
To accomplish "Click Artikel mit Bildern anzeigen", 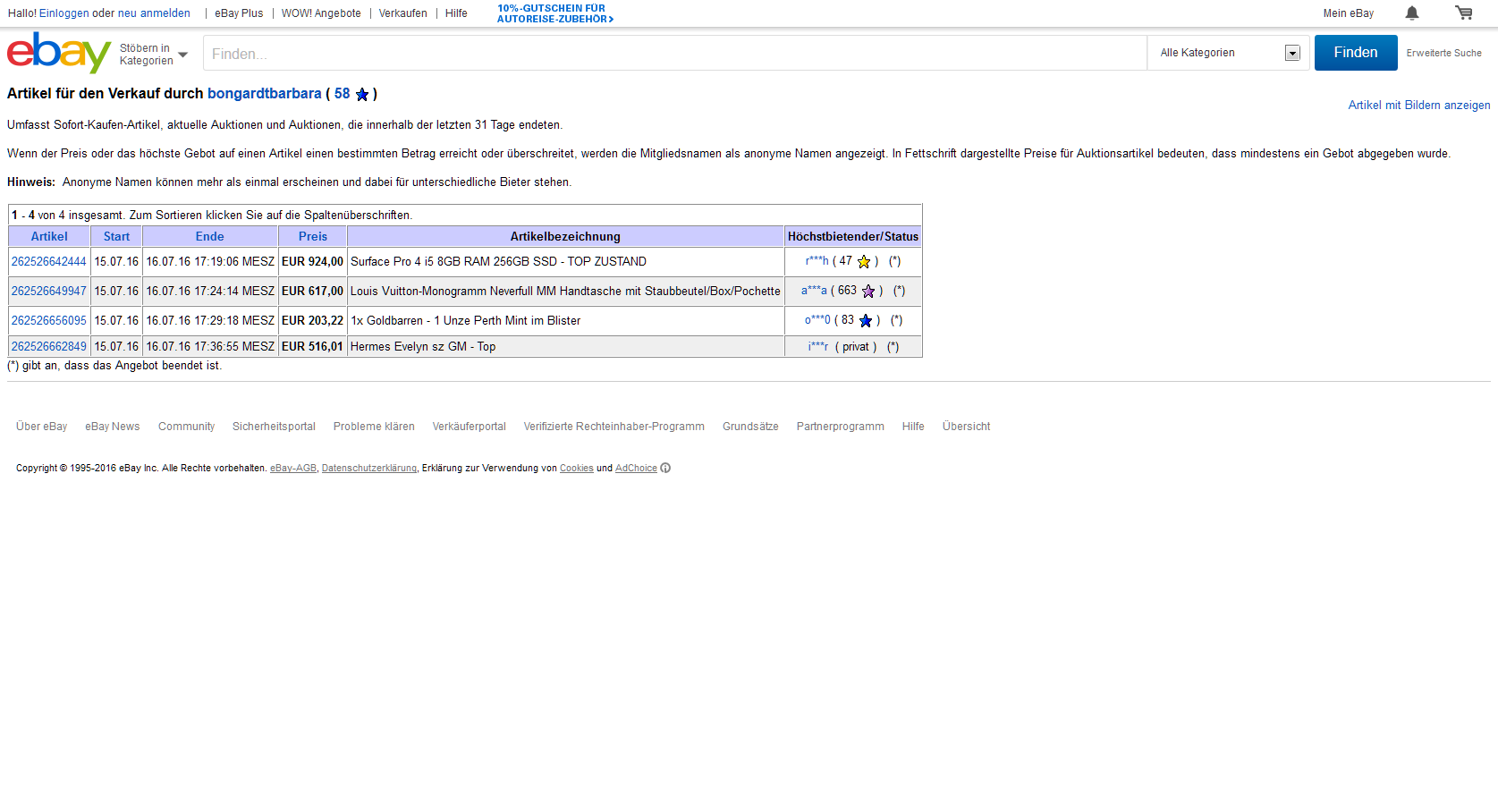I will pyautogui.click(x=1419, y=106).
